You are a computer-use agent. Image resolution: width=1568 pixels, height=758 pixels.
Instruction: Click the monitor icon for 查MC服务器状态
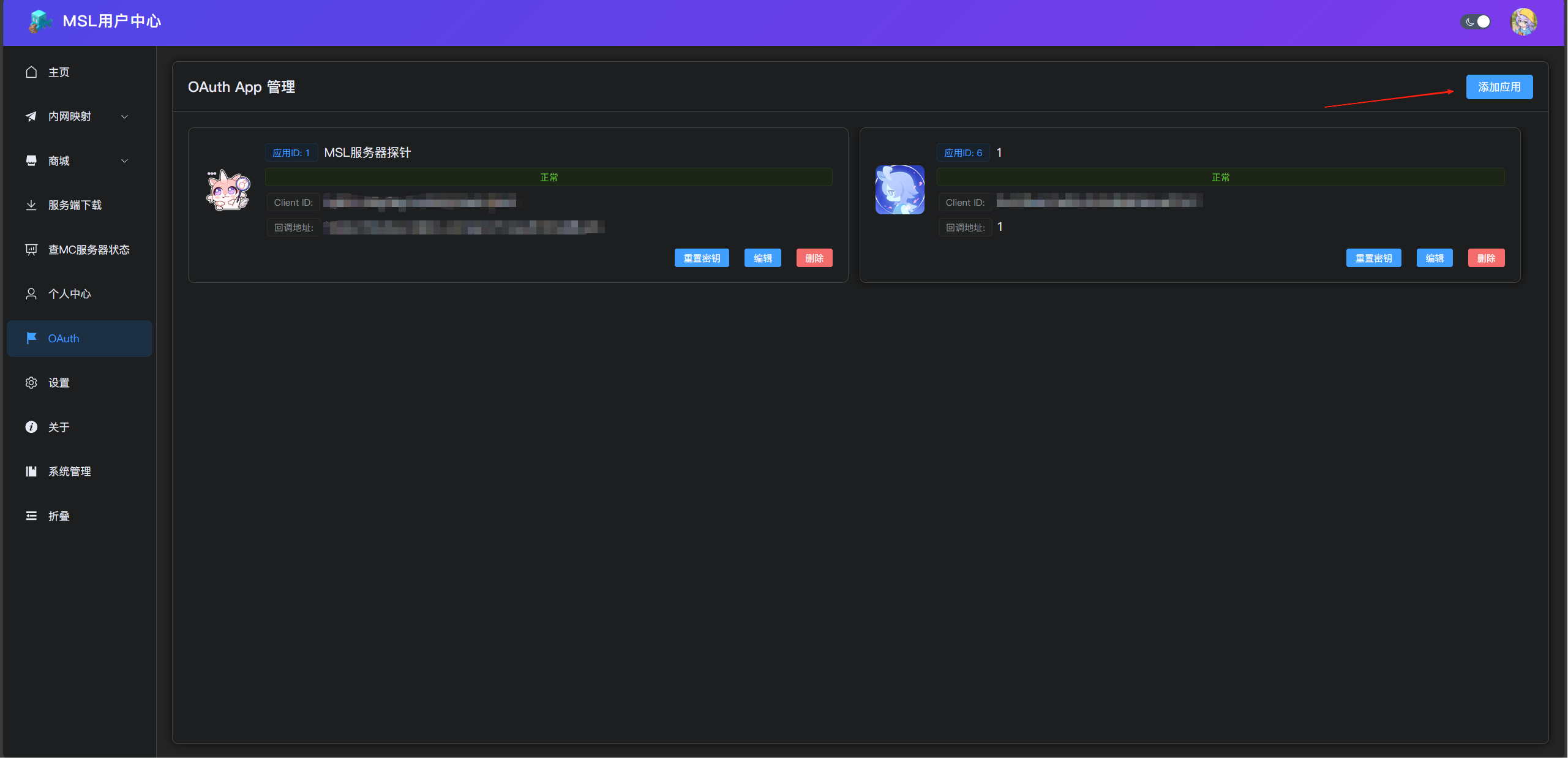coord(31,249)
